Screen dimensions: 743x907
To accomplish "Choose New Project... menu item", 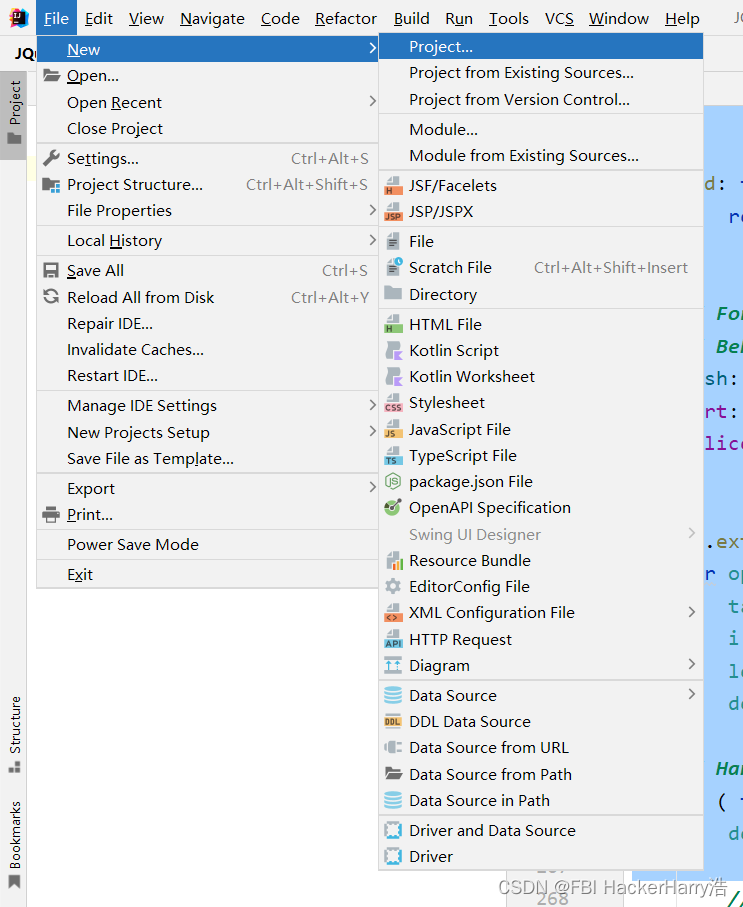I will click(x=541, y=46).
